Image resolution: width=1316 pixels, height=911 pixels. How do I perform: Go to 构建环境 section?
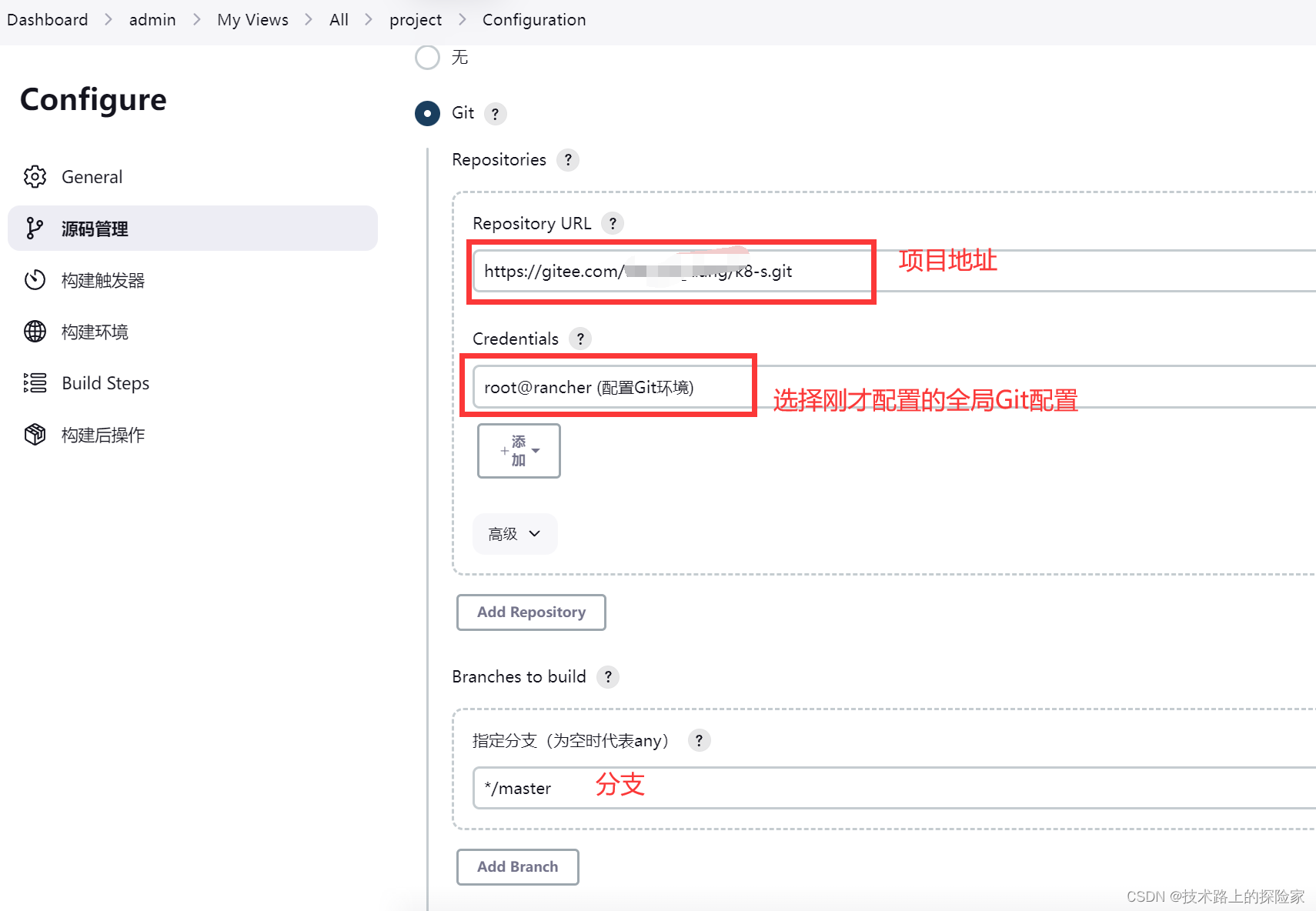click(192, 332)
